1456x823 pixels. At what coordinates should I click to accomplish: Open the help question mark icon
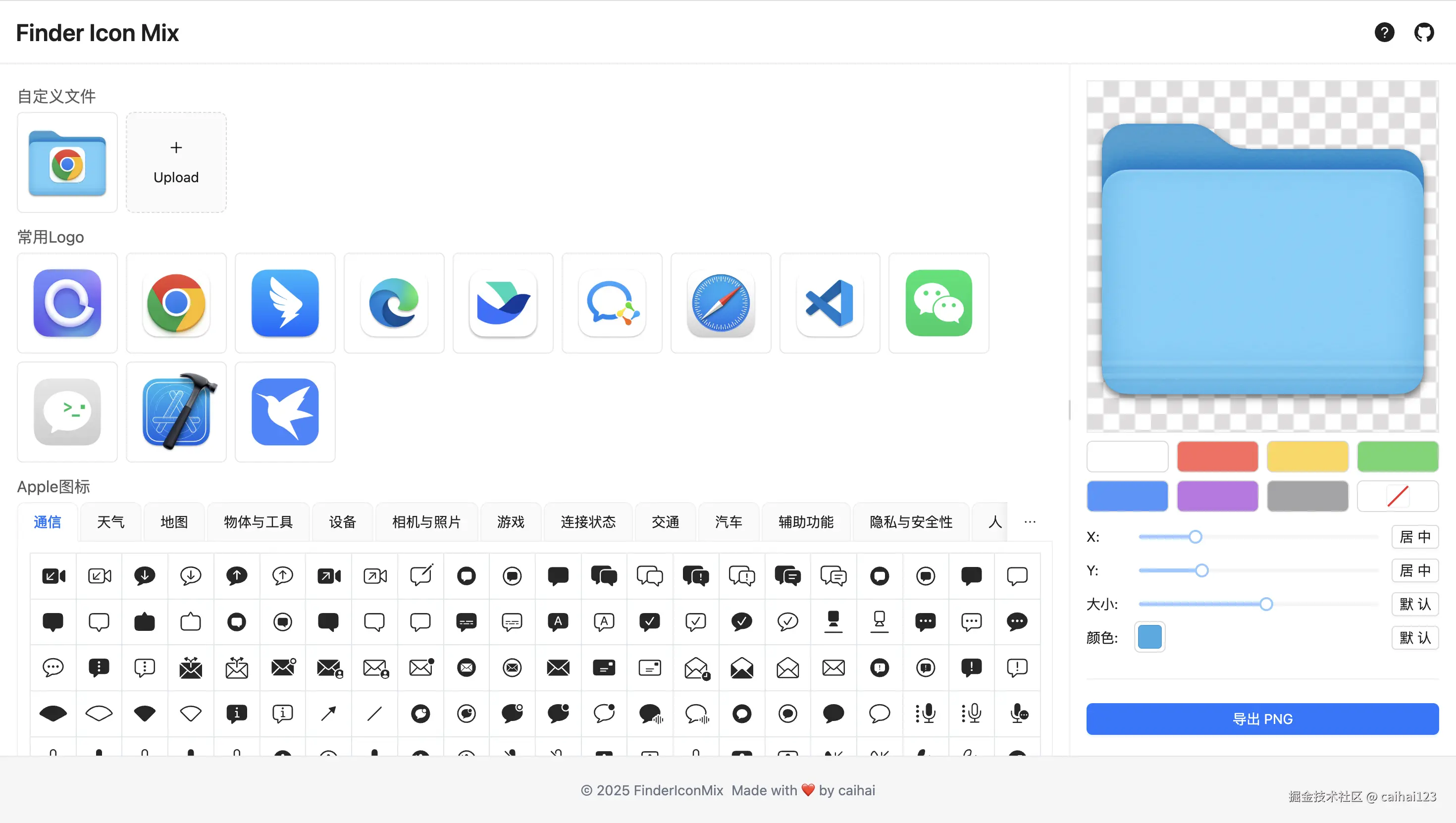[1384, 33]
